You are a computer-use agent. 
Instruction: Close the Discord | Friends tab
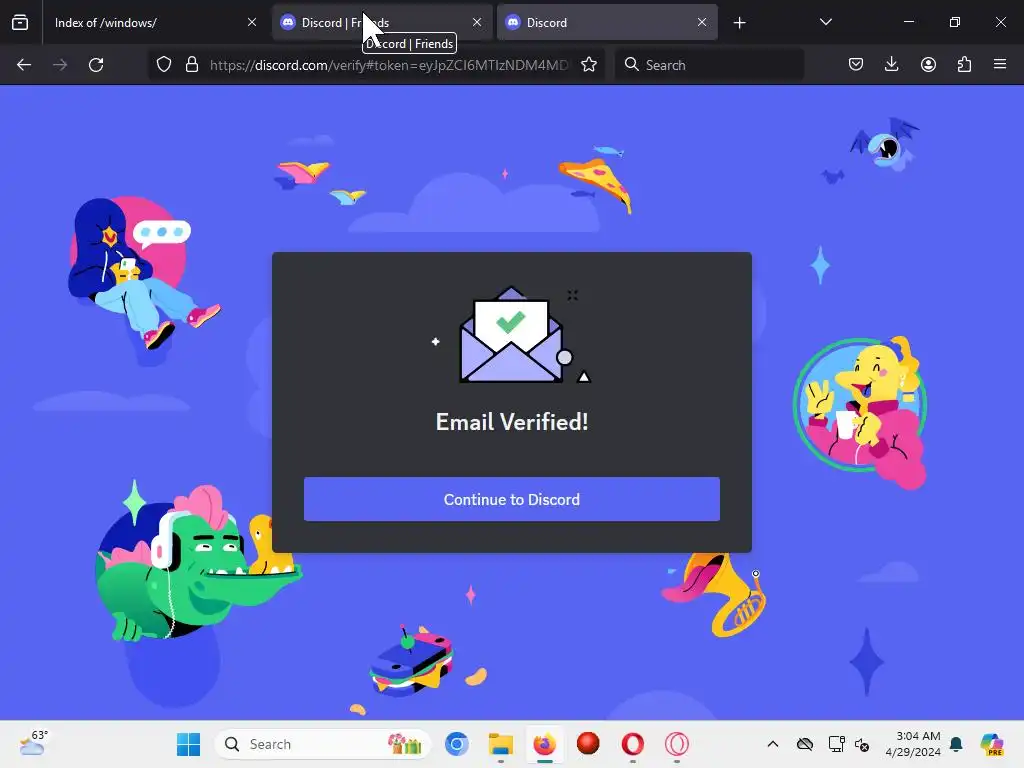tap(477, 22)
